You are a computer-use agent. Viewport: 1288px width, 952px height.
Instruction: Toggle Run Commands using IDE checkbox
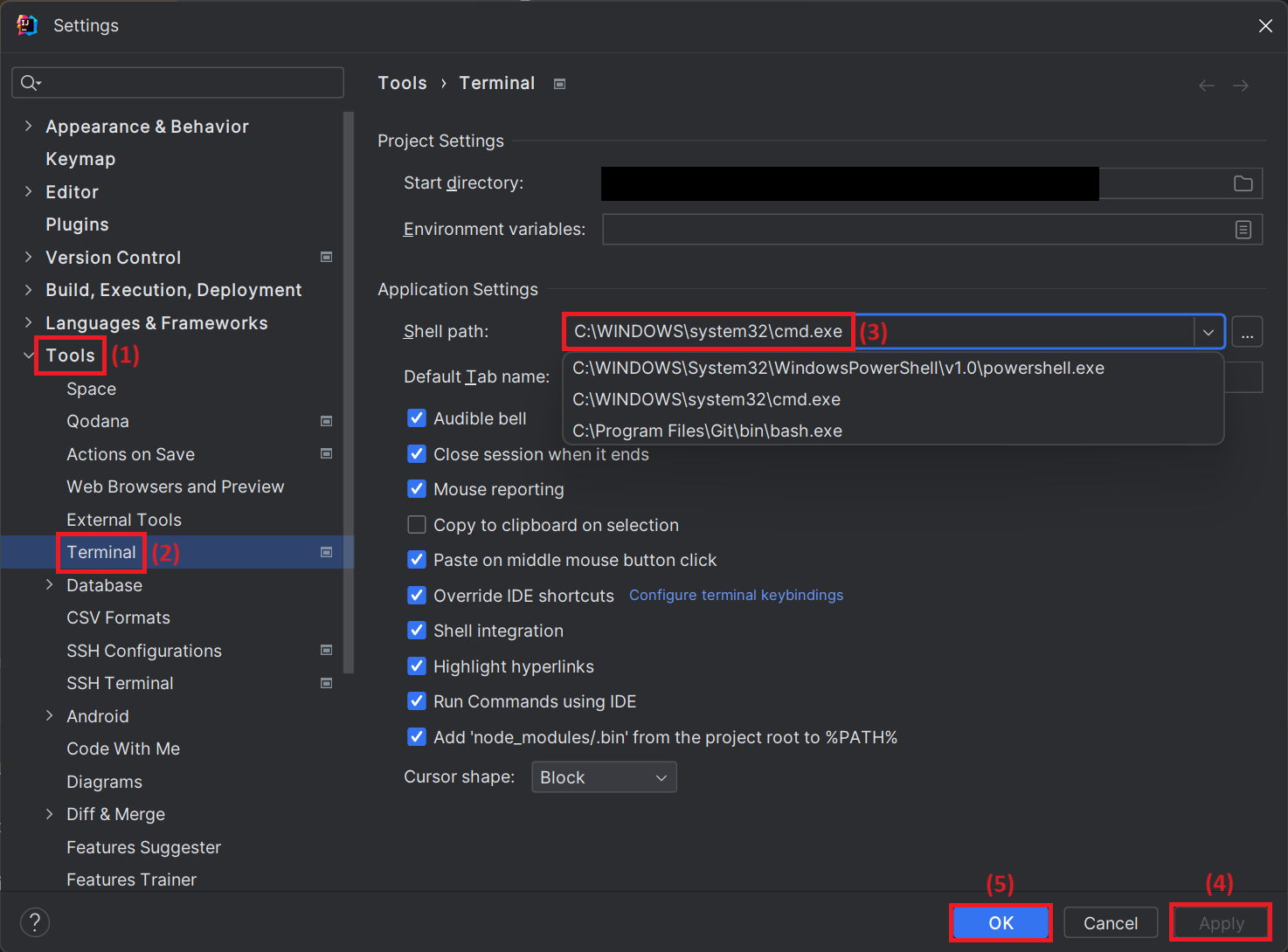click(417, 701)
